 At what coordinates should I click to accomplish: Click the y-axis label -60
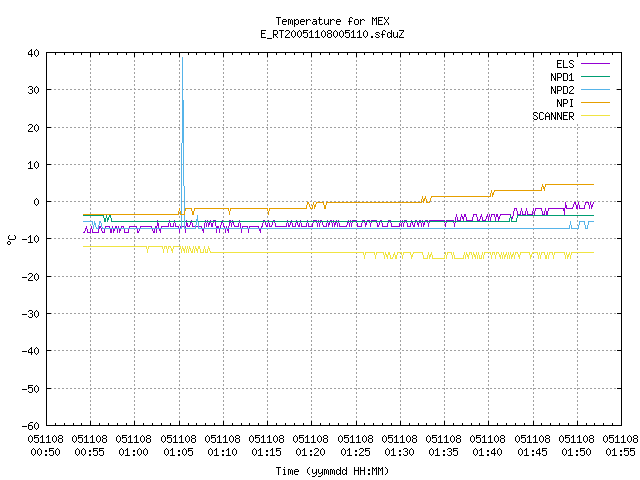(31, 426)
